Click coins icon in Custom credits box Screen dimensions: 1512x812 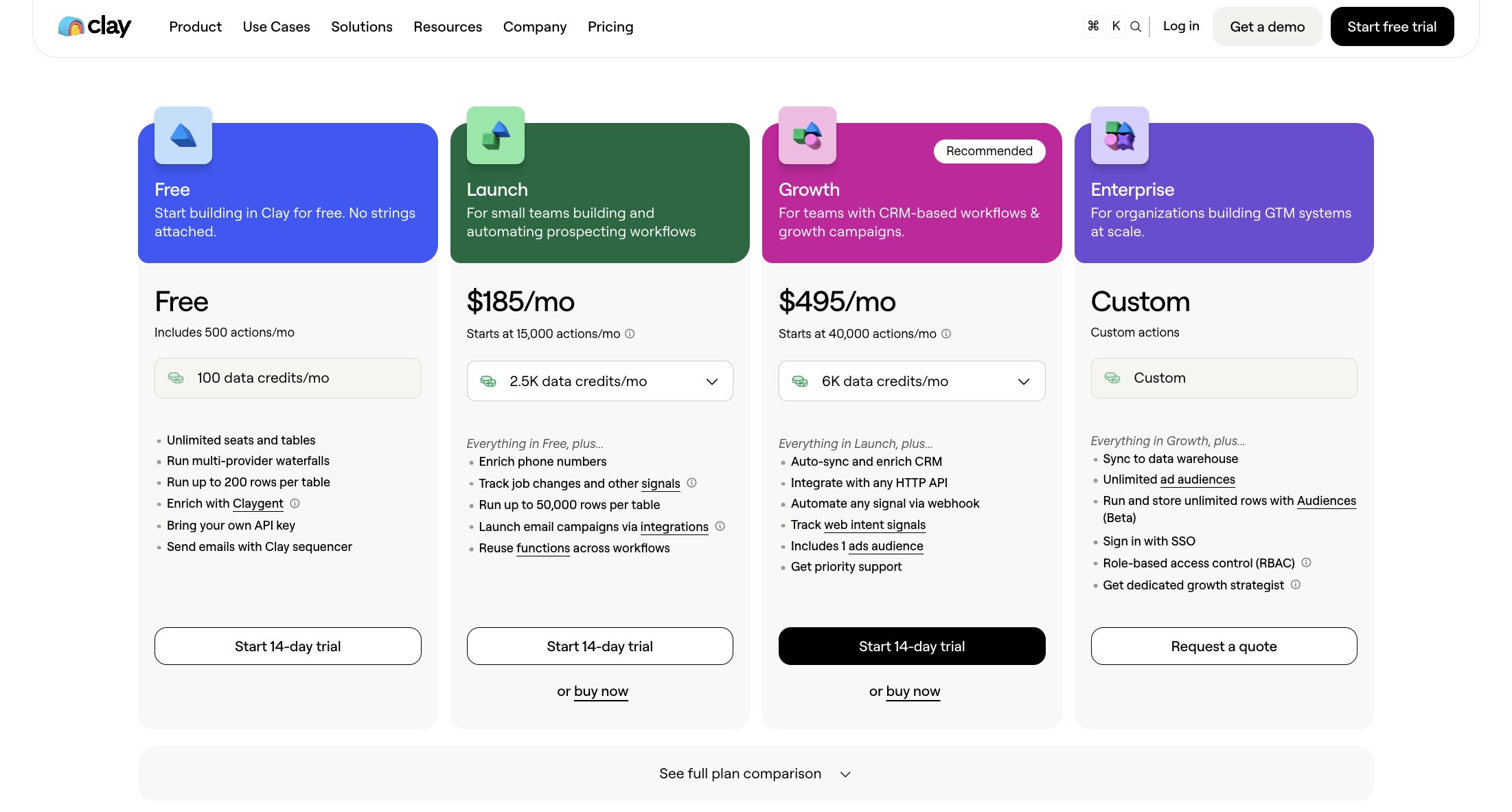coord(1112,378)
